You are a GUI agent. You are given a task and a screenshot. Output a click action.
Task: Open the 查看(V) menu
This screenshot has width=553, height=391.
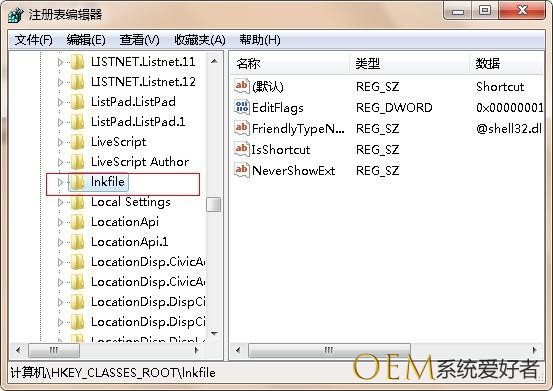pyautogui.click(x=139, y=40)
